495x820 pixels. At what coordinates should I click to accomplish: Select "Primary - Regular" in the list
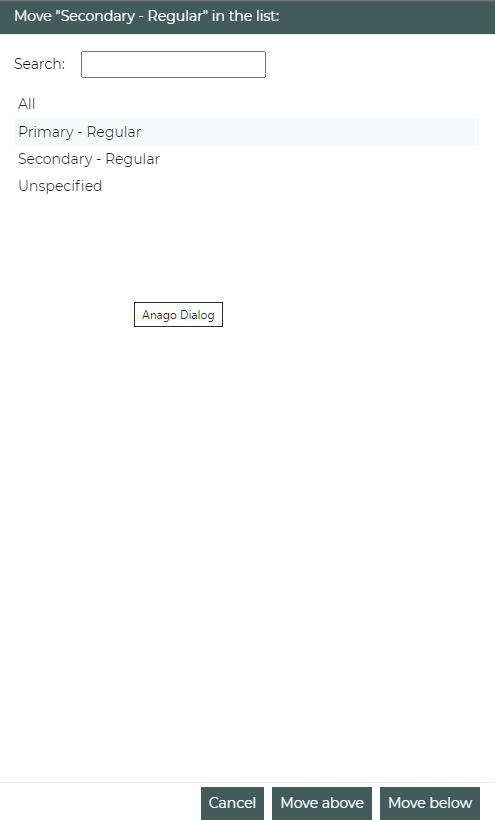coord(246,132)
